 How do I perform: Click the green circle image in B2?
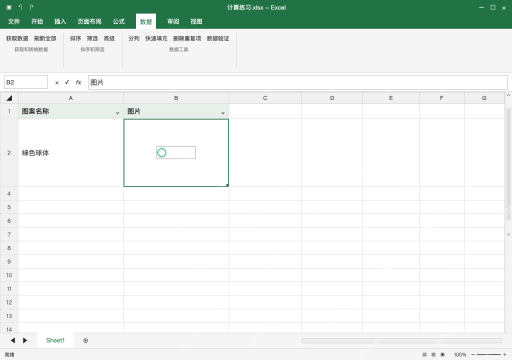coord(162,153)
